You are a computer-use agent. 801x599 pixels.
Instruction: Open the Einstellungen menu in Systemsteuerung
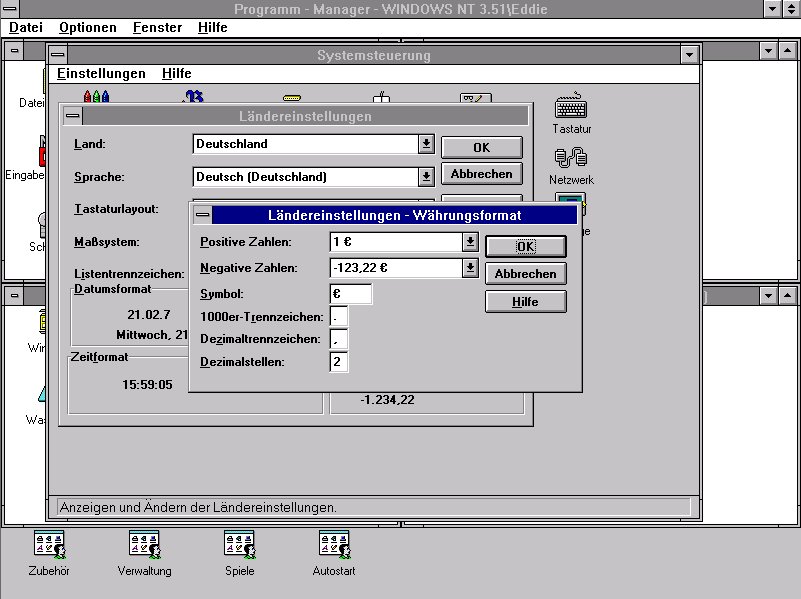pos(101,73)
